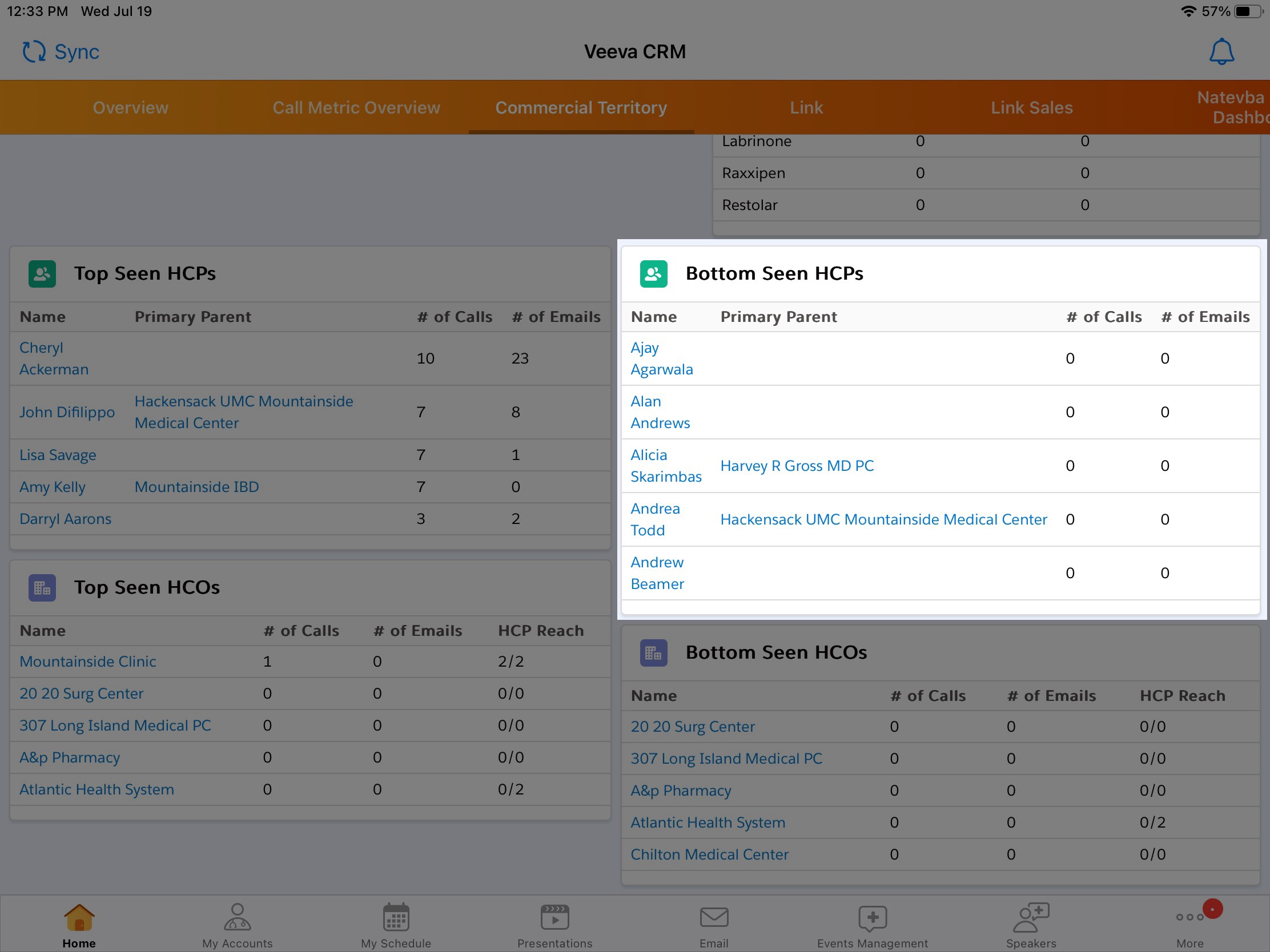Tap the Veeva CRM title
The width and height of the screenshot is (1270, 952).
coord(635,51)
